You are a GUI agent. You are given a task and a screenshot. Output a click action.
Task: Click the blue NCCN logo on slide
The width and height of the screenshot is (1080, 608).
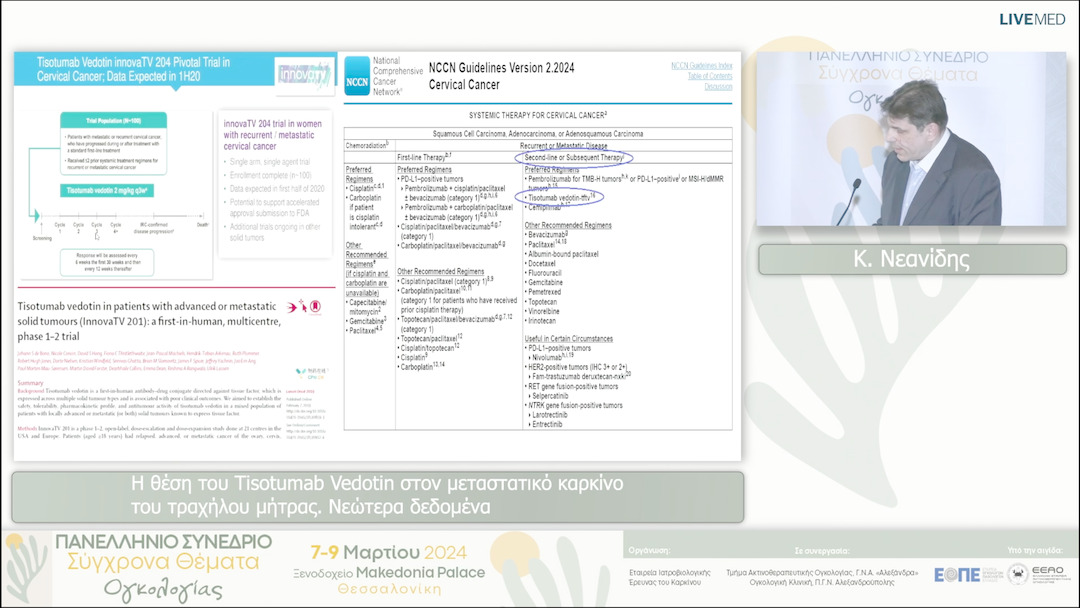coord(357,76)
